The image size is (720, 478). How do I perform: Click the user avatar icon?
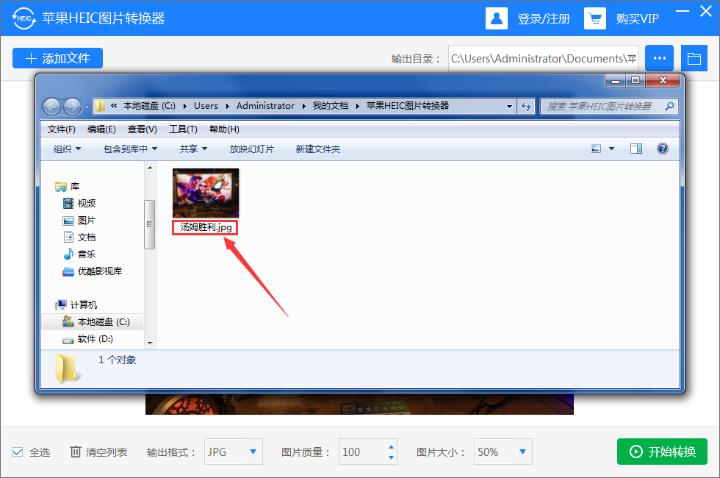(496, 18)
